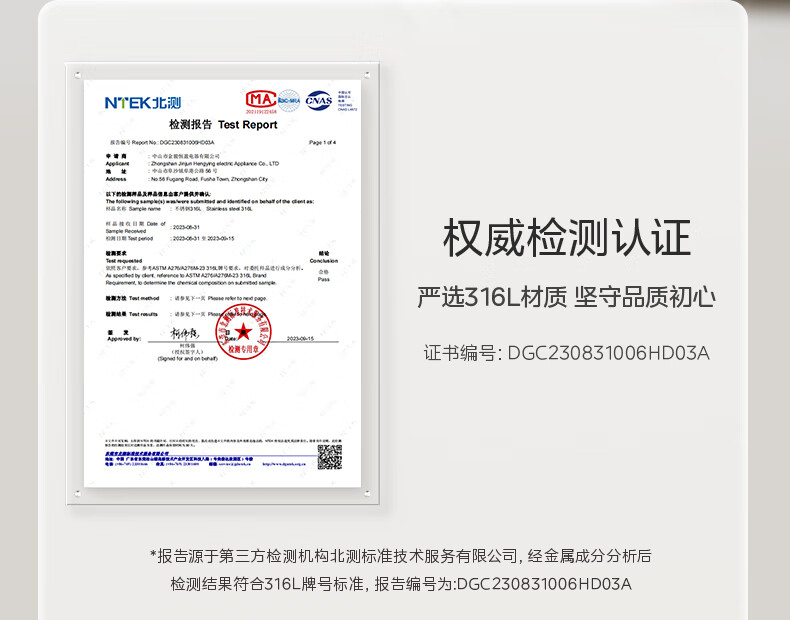Viewport: 790px width, 620px height.
Task: Click the handwritten signature on the report
Action: click(184, 333)
